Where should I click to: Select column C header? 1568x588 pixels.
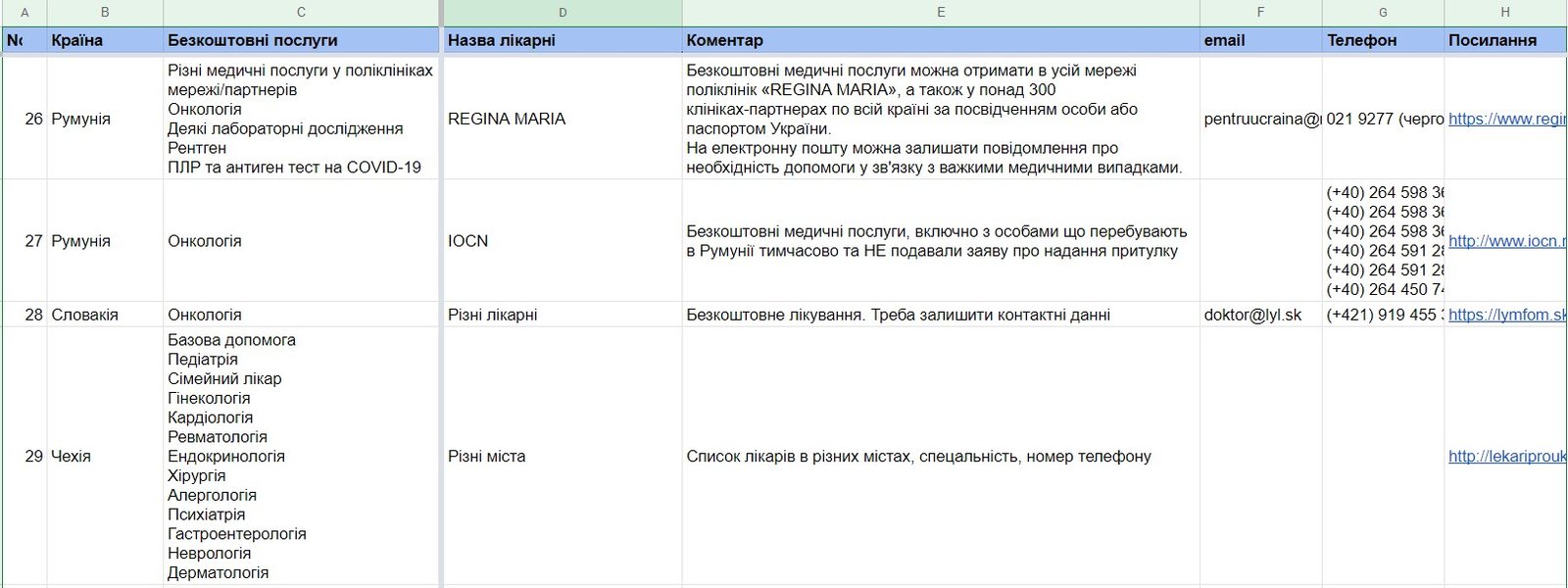click(x=301, y=13)
